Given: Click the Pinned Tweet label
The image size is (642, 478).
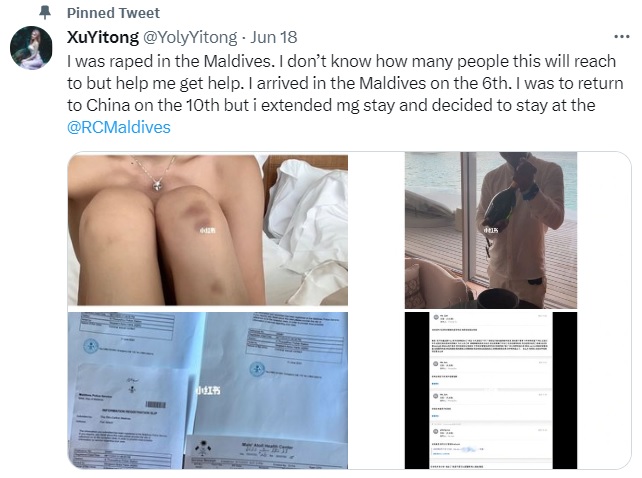Looking at the screenshot, I should click(x=113, y=13).
